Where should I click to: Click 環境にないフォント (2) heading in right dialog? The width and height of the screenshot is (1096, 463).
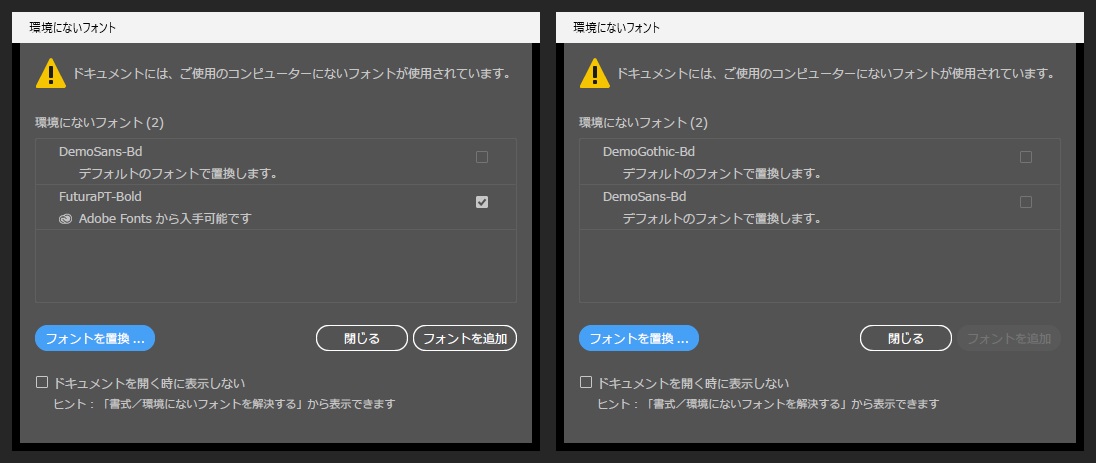click(643, 123)
